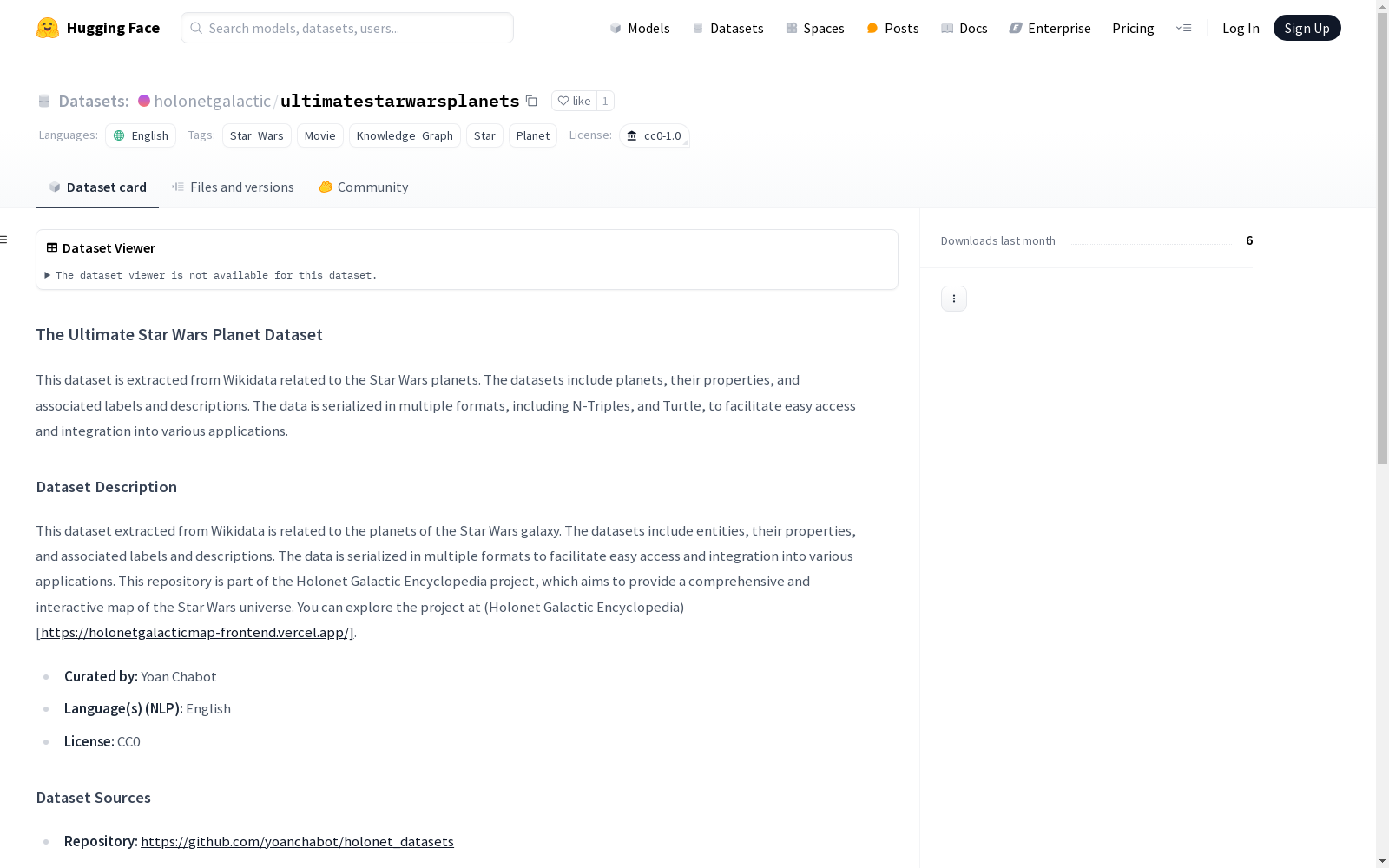Click the scrollbar down arrow
This screenshot has height=868, width=1389.
click(x=1382, y=861)
